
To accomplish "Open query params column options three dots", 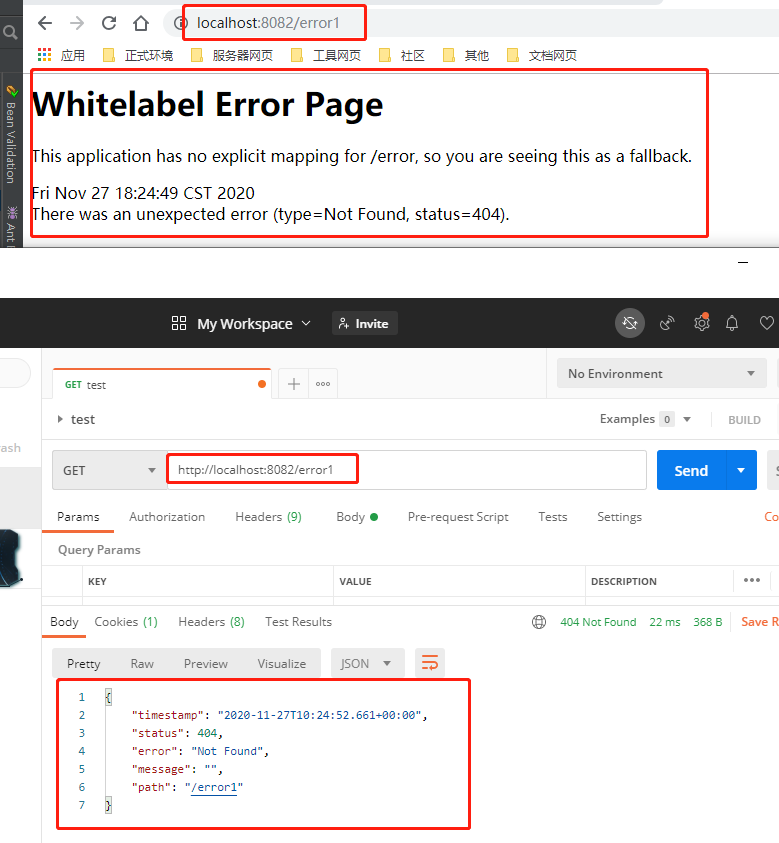I will (x=752, y=580).
